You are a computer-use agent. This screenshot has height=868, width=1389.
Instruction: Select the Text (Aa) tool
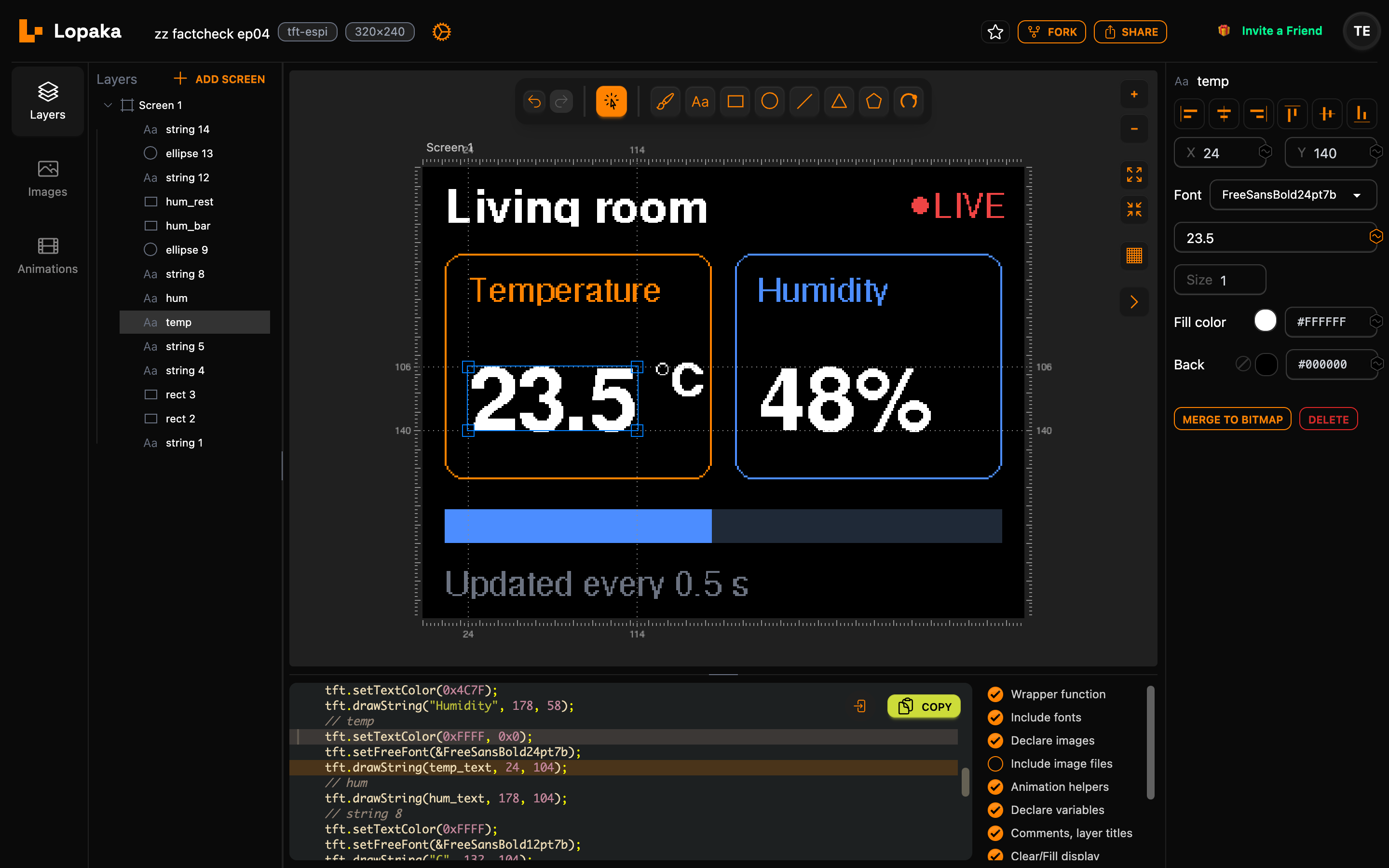click(x=700, y=102)
